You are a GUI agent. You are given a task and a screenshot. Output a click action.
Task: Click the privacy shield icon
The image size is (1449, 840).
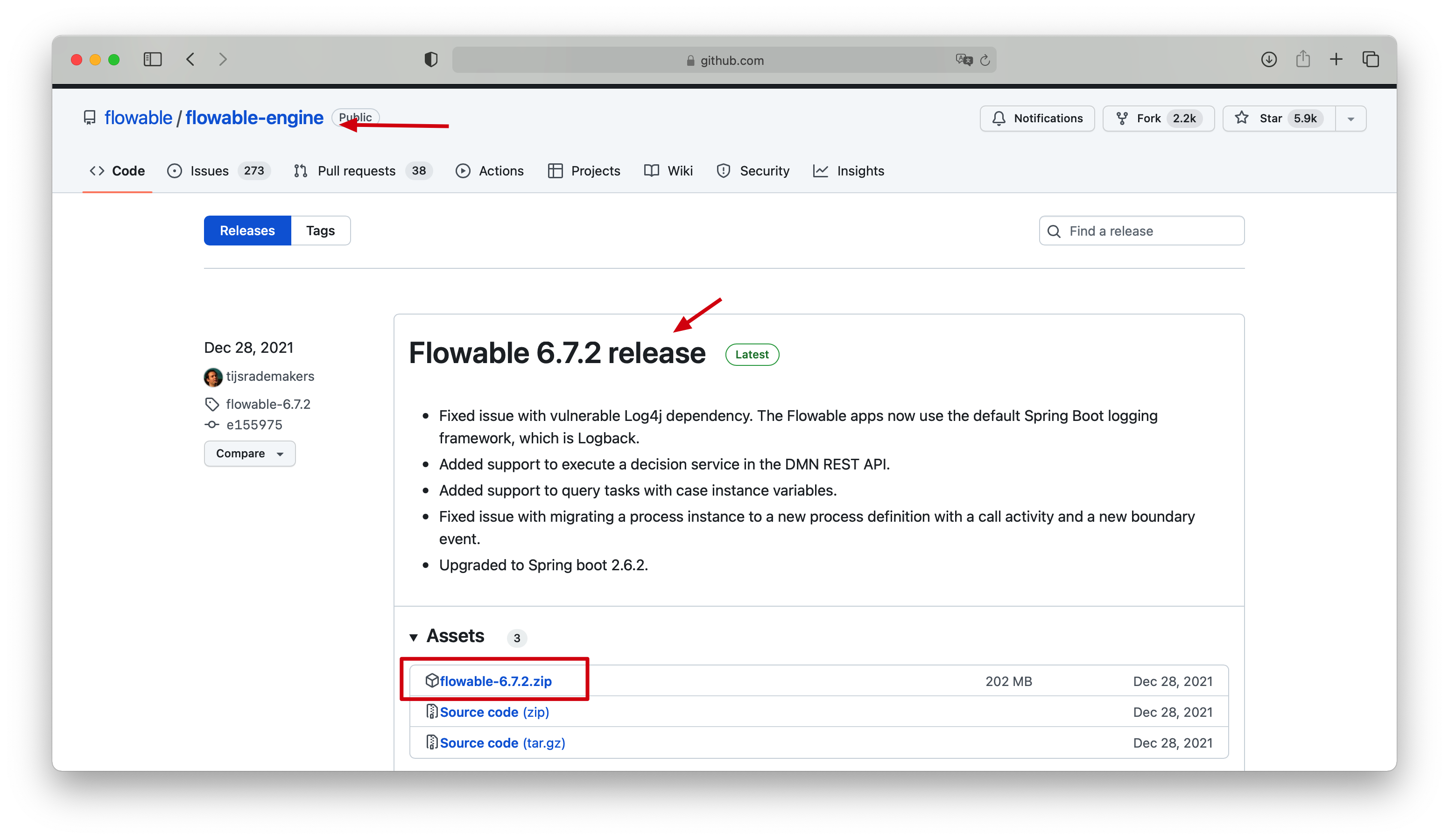point(431,59)
